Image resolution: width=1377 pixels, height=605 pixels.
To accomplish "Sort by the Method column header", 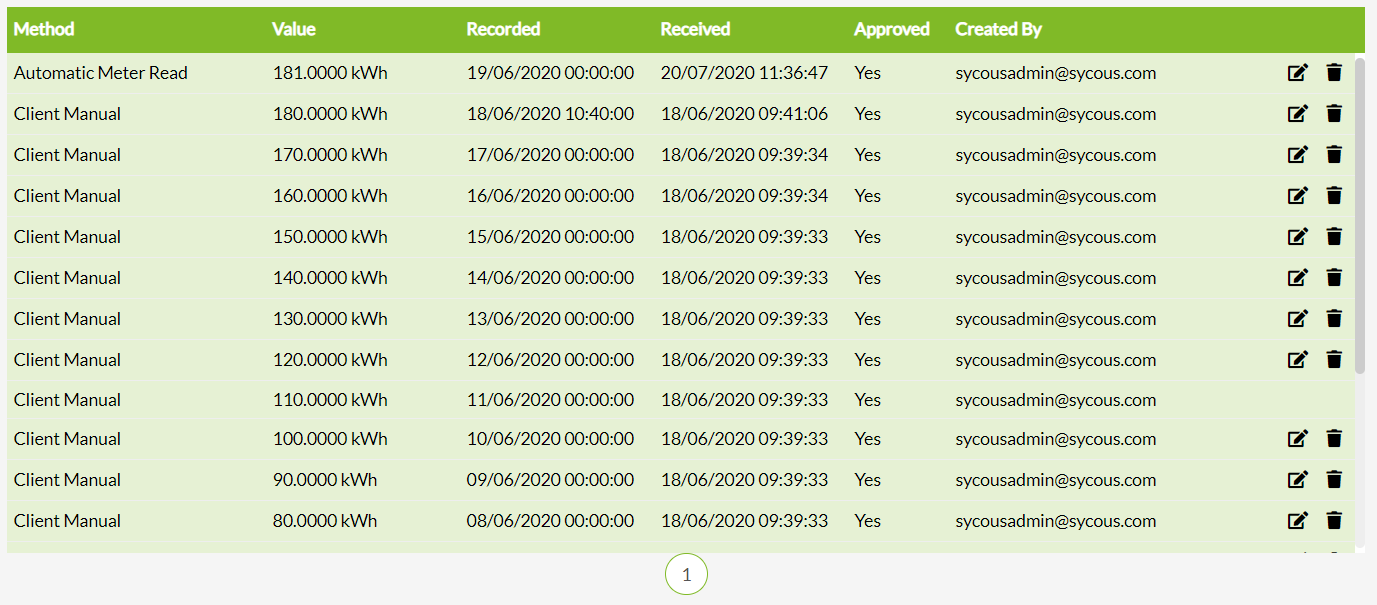I will pyautogui.click(x=44, y=29).
